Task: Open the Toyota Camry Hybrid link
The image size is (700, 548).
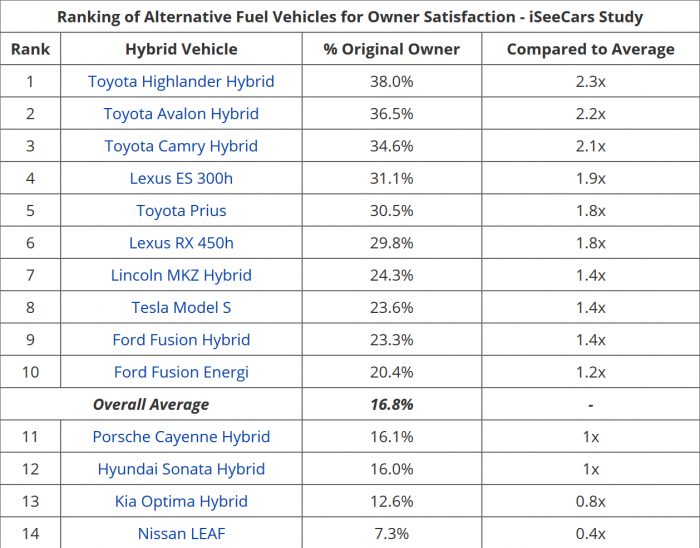Action: click(x=181, y=146)
